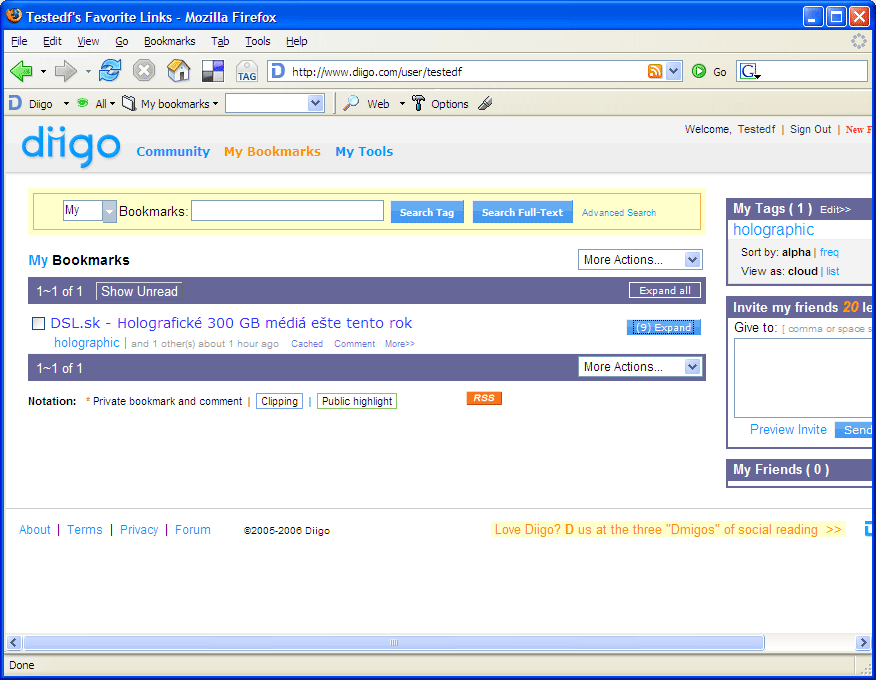Click the Forward arrow icon

pyautogui.click(x=66, y=72)
